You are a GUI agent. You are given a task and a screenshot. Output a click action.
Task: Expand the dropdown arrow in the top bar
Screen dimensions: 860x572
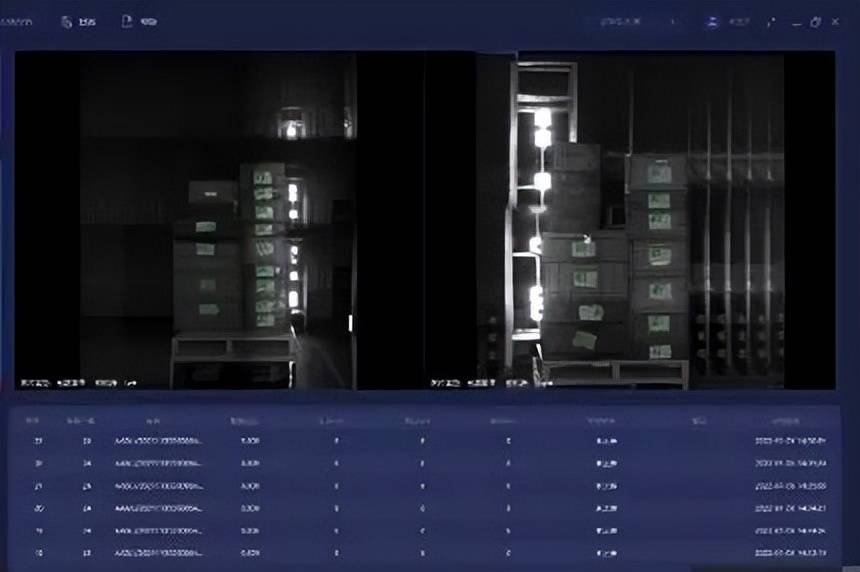pos(673,22)
